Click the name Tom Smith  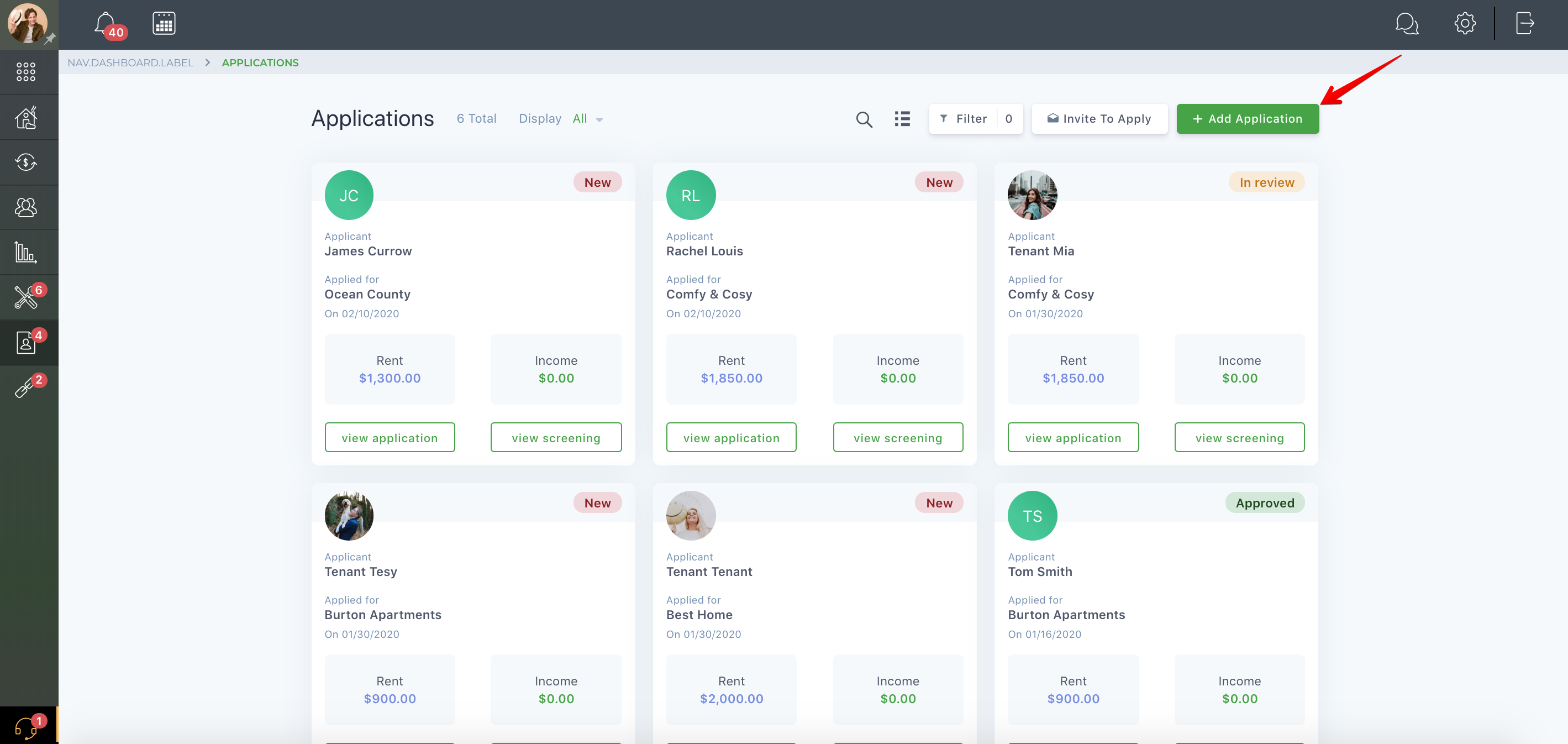click(x=1040, y=572)
